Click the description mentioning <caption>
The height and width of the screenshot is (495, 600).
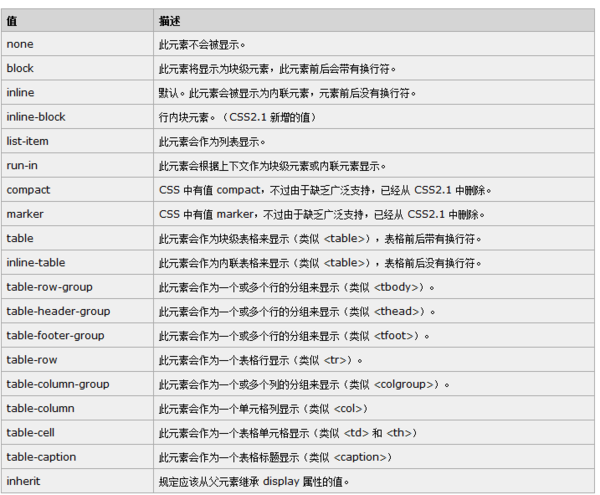pyautogui.click(x=276, y=457)
